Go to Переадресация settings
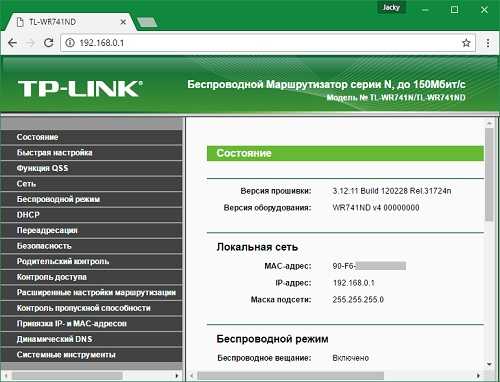 pos(91,230)
